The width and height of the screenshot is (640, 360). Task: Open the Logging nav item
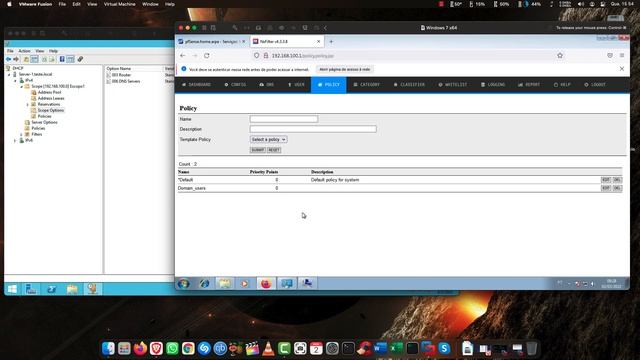coord(493,84)
